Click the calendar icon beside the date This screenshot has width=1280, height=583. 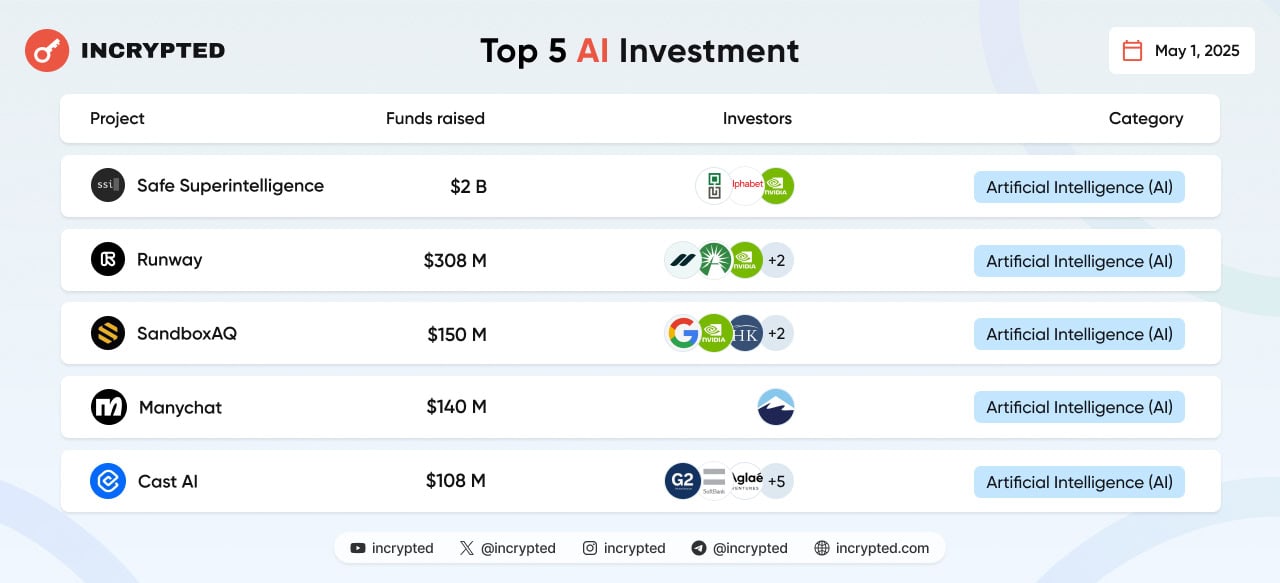coord(1132,51)
